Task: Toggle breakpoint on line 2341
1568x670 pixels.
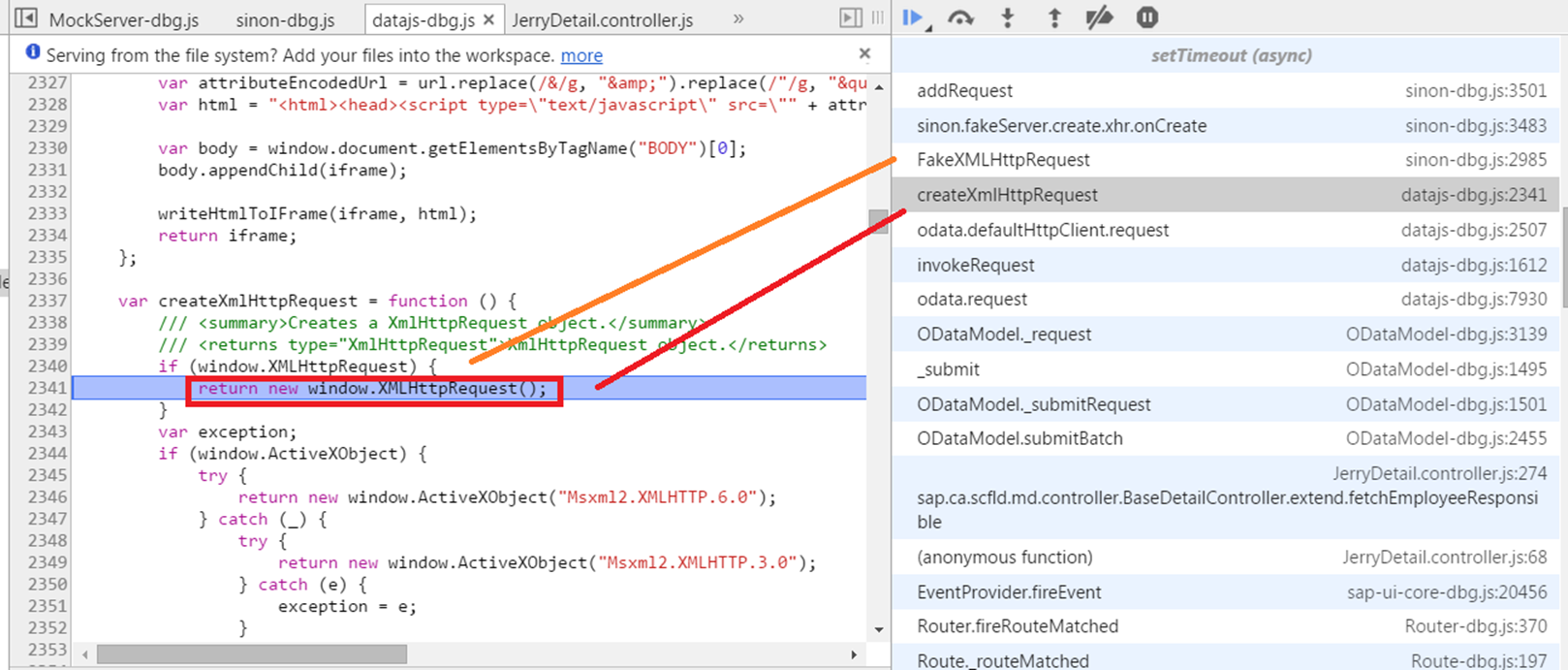Action: click(x=47, y=388)
